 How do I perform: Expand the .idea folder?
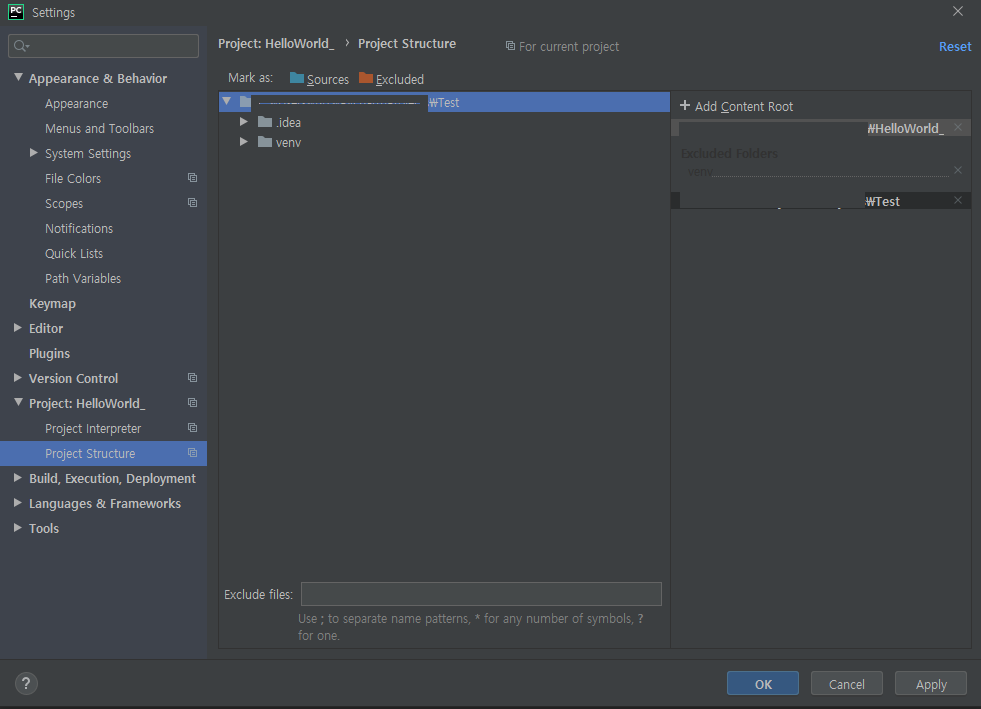pos(243,122)
